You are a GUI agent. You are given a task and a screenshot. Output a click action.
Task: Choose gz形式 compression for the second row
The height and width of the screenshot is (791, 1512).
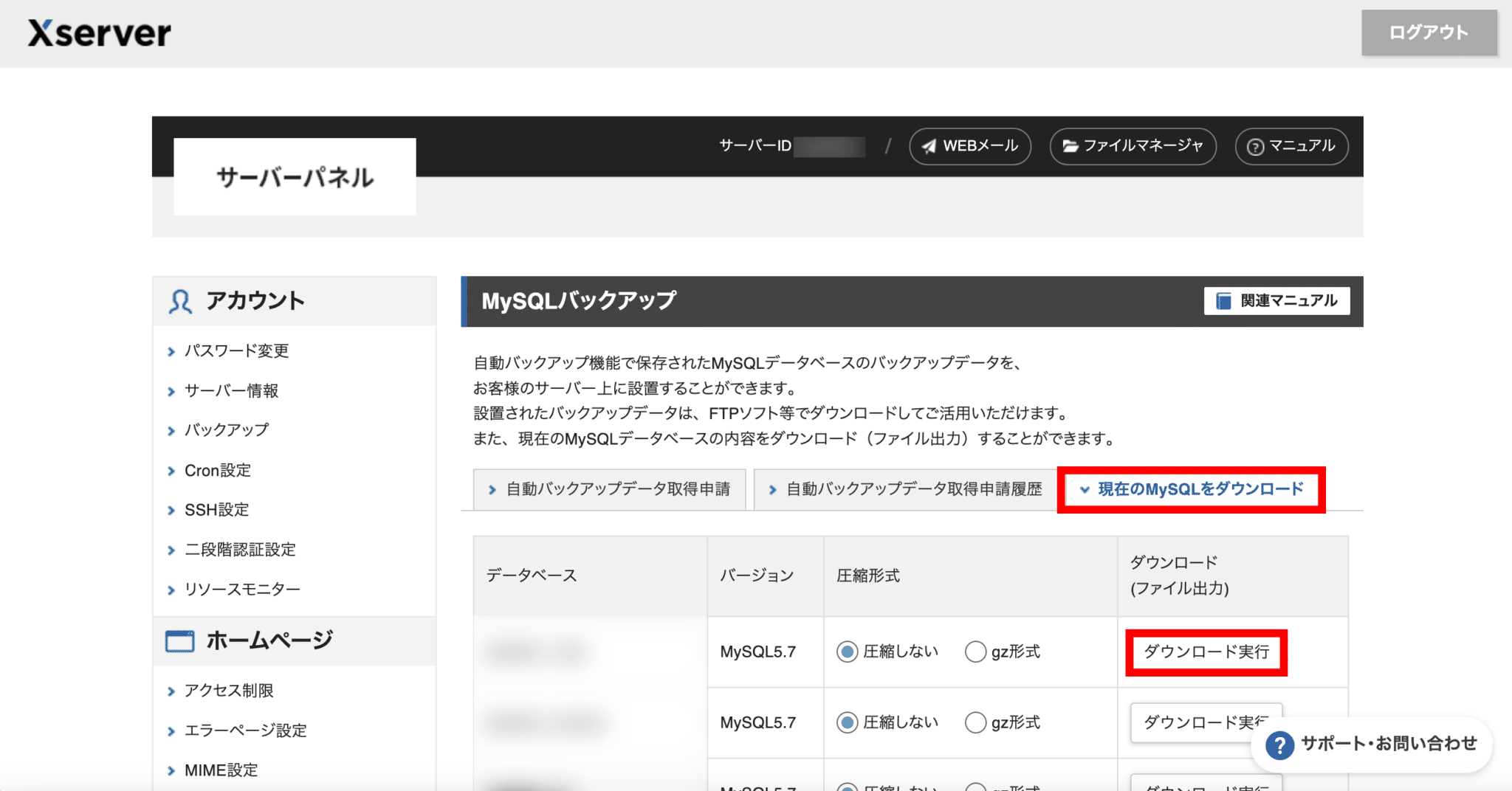pos(976,722)
